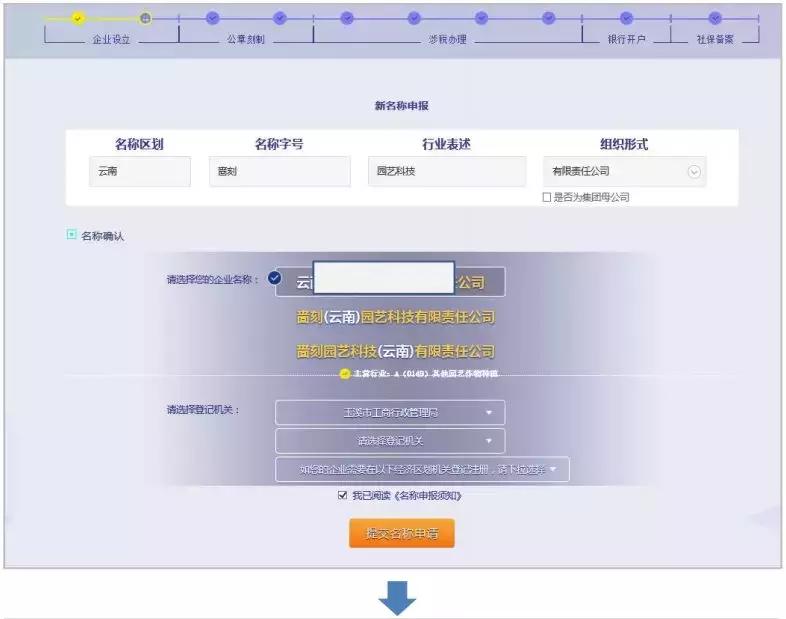The image size is (786, 619).
Task: Tick the 是否为集团母公司 checkbox
Action: click(547, 197)
